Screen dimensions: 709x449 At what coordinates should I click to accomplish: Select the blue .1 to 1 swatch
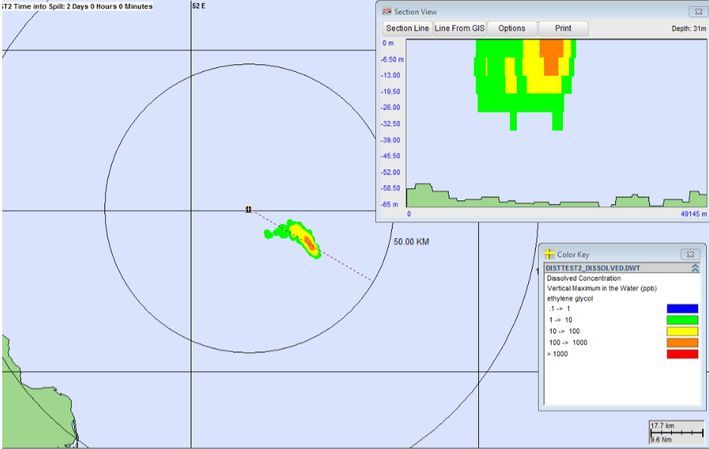click(x=681, y=309)
